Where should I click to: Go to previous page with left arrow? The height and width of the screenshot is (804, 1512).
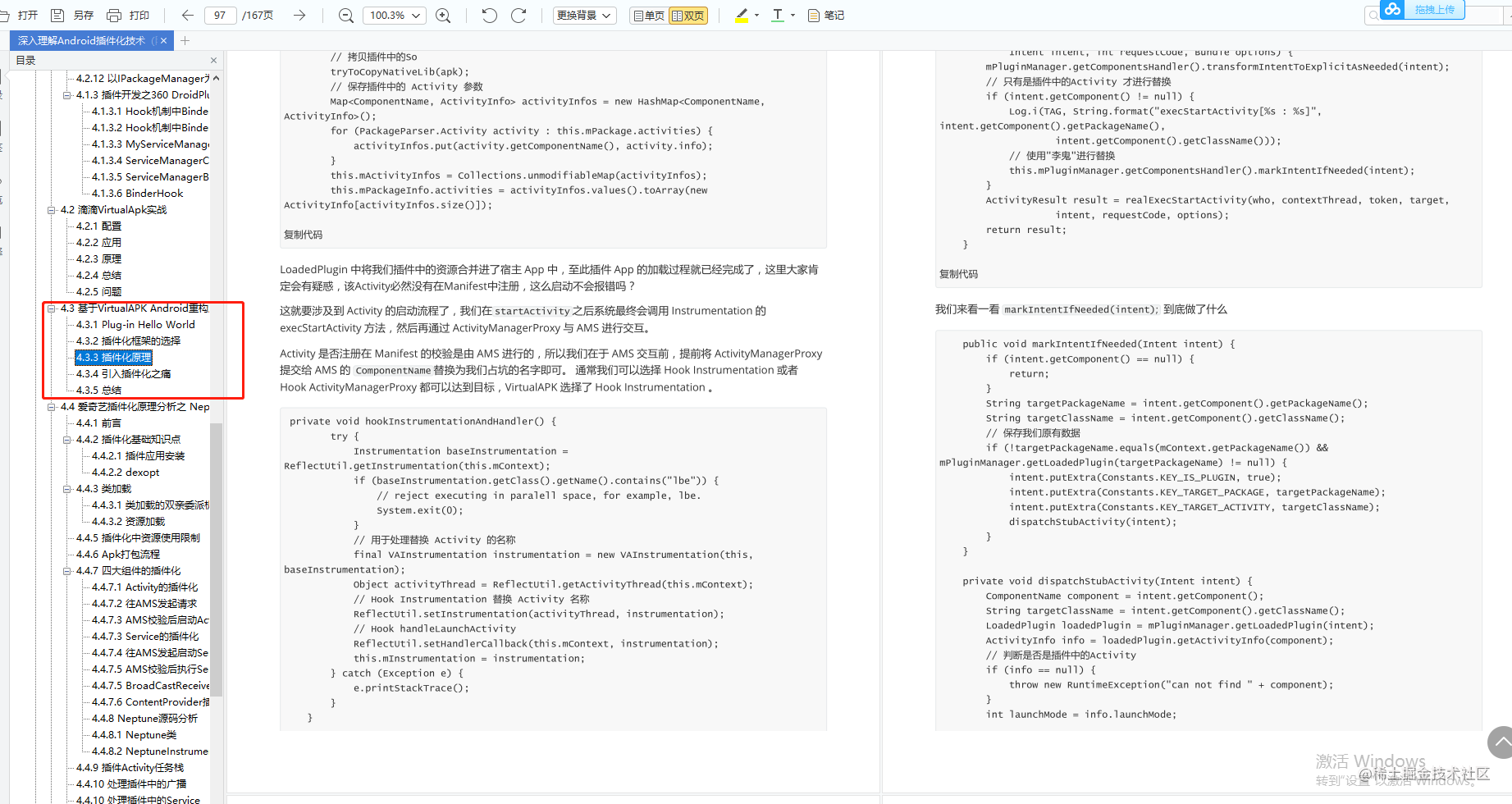click(x=188, y=15)
